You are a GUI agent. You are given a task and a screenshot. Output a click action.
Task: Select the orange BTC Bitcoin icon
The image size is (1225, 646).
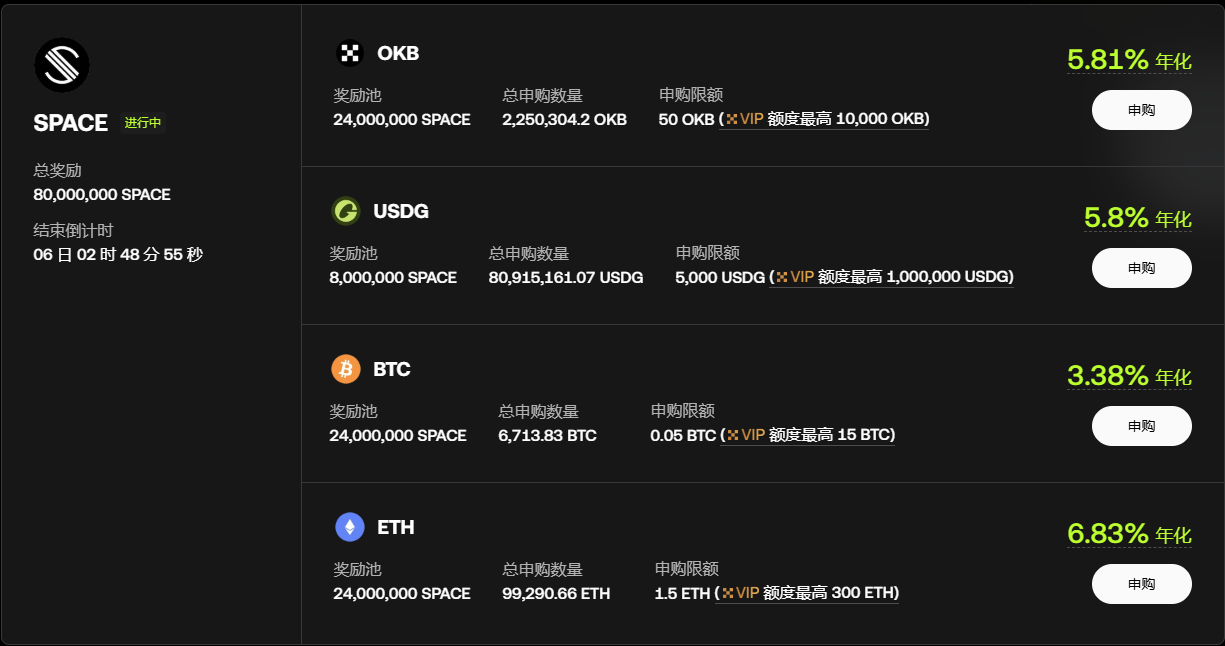(x=347, y=369)
